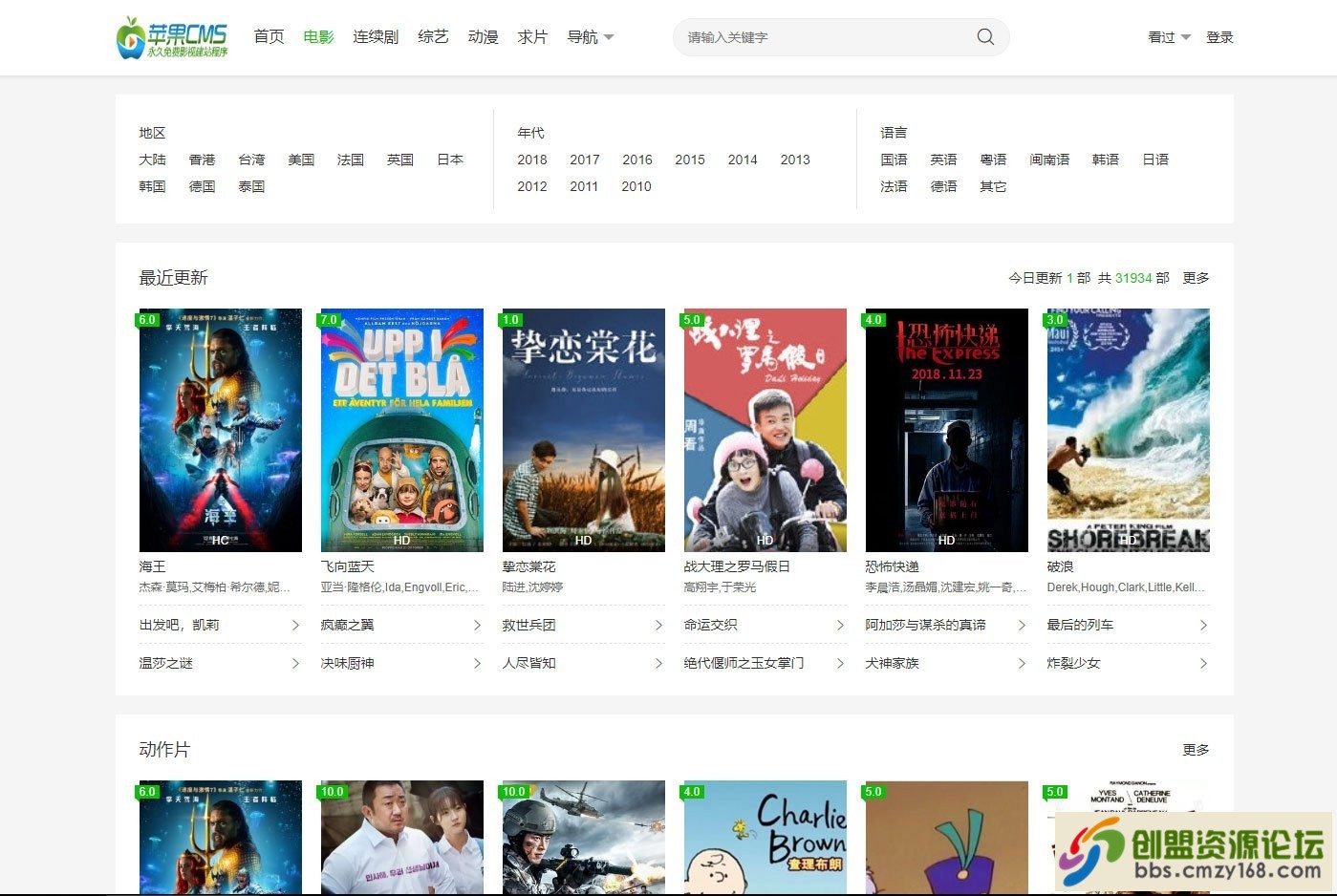Filter by year 2015

(x=690, y=160)
